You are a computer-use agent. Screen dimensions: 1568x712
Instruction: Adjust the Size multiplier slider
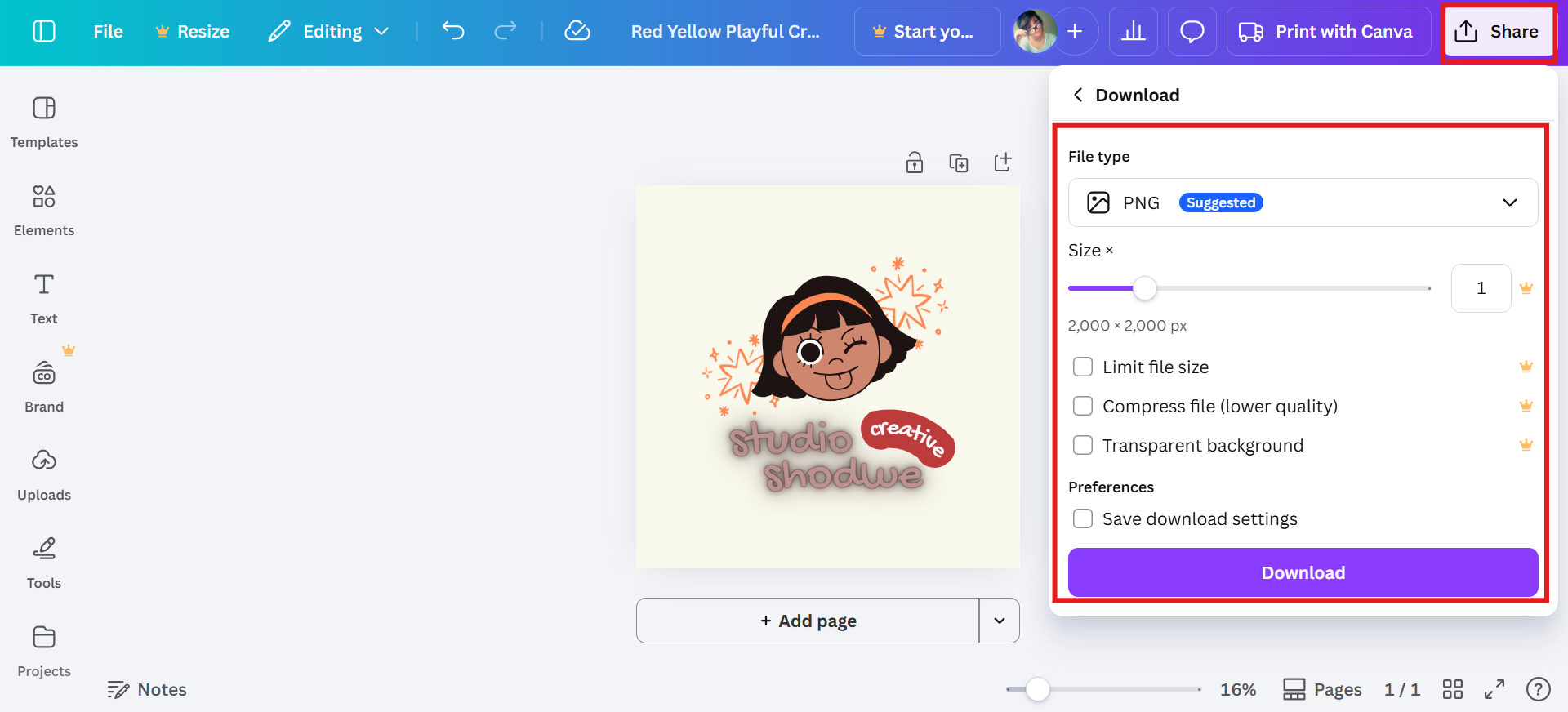[x=1145, y=288]
